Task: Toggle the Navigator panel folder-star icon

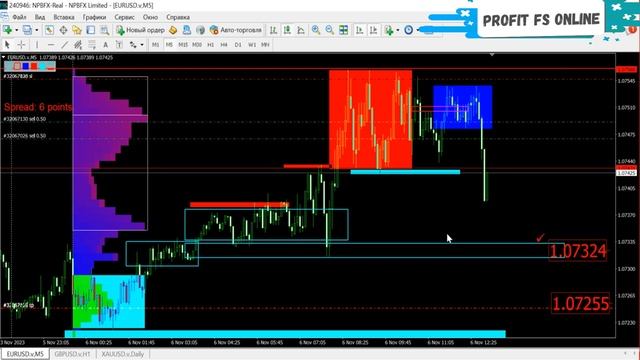Action: pyautogui.click(x=77, y=30)
